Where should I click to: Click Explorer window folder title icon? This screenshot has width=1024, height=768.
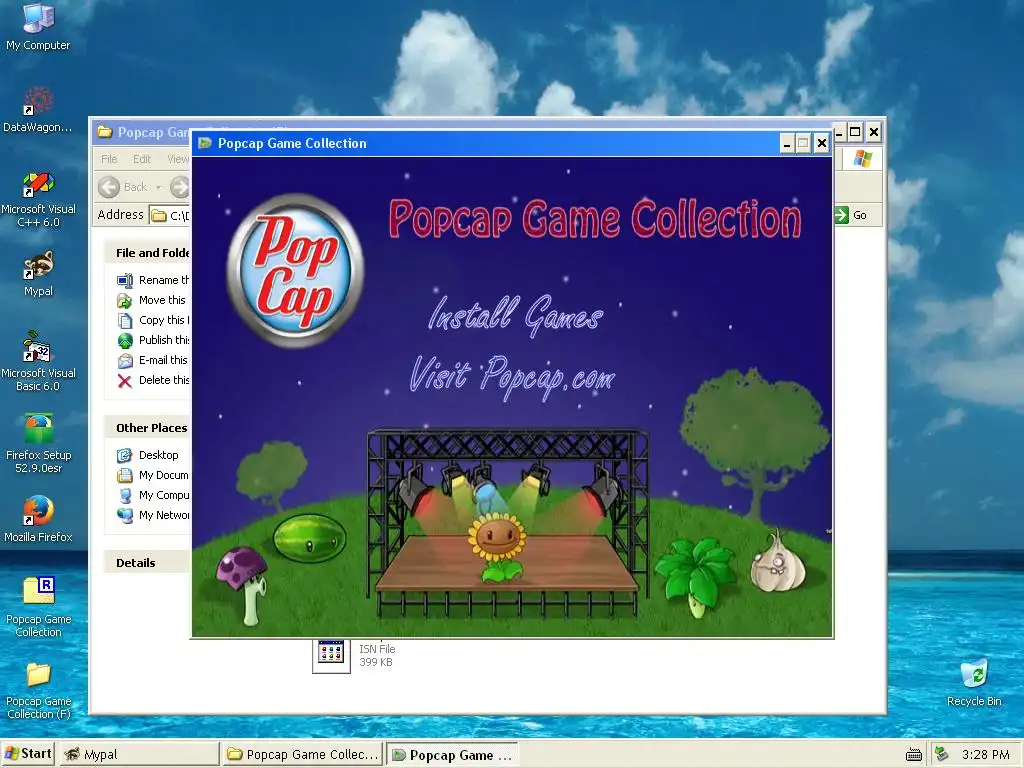[x=104, y=132]
